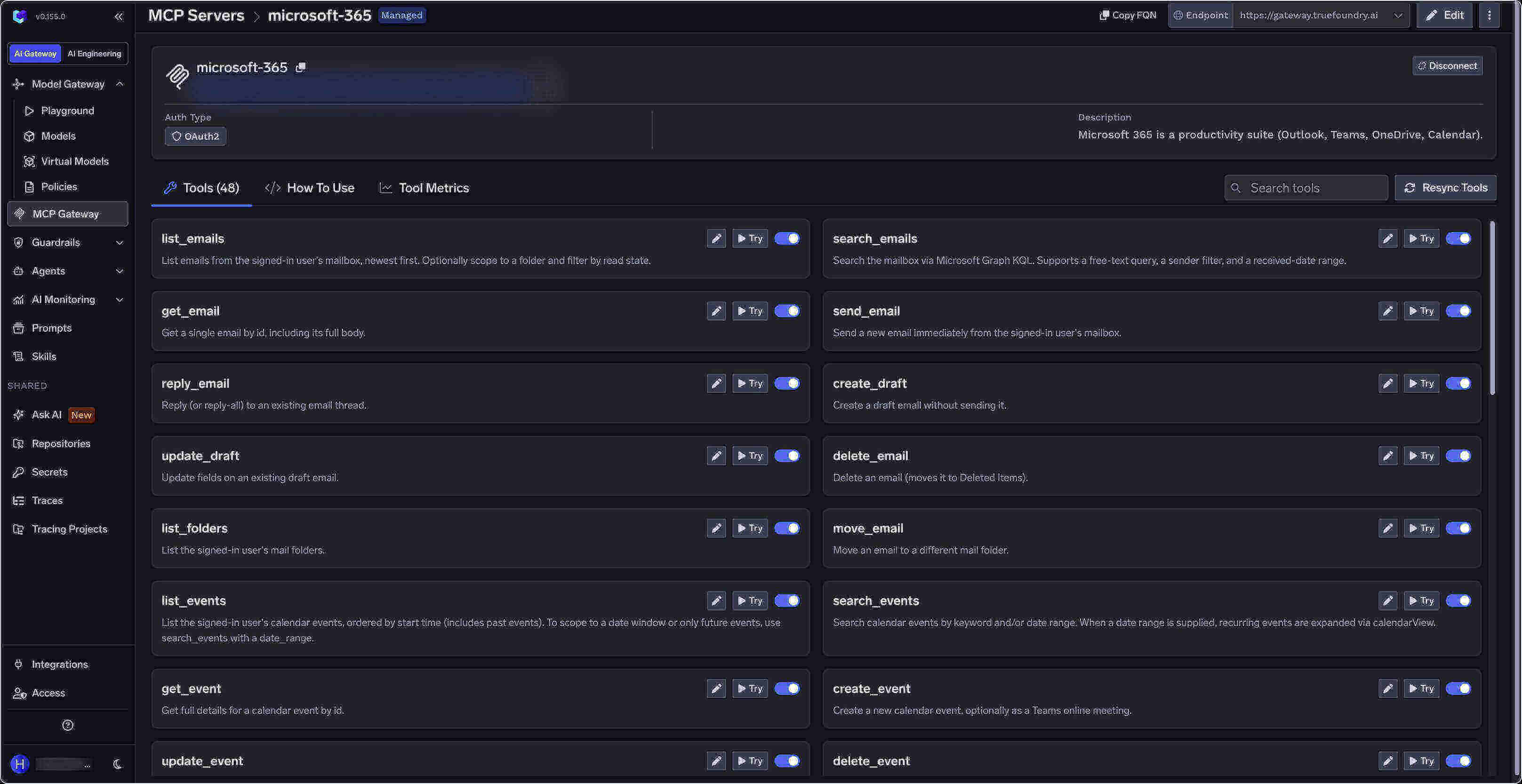Edit the get_event tool pencil icon
Viewport: 1522px width, 784px height.
[716, 688]
